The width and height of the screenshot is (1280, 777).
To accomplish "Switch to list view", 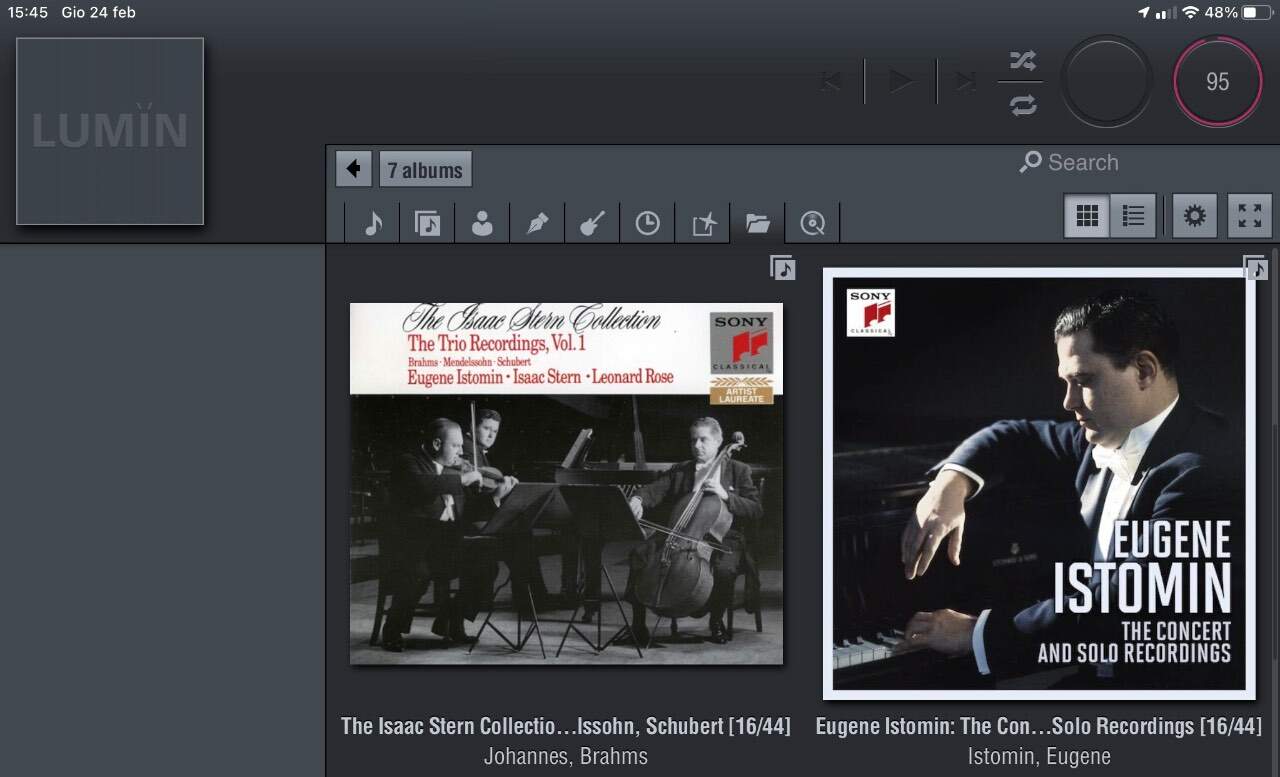I will [1134, 215].
